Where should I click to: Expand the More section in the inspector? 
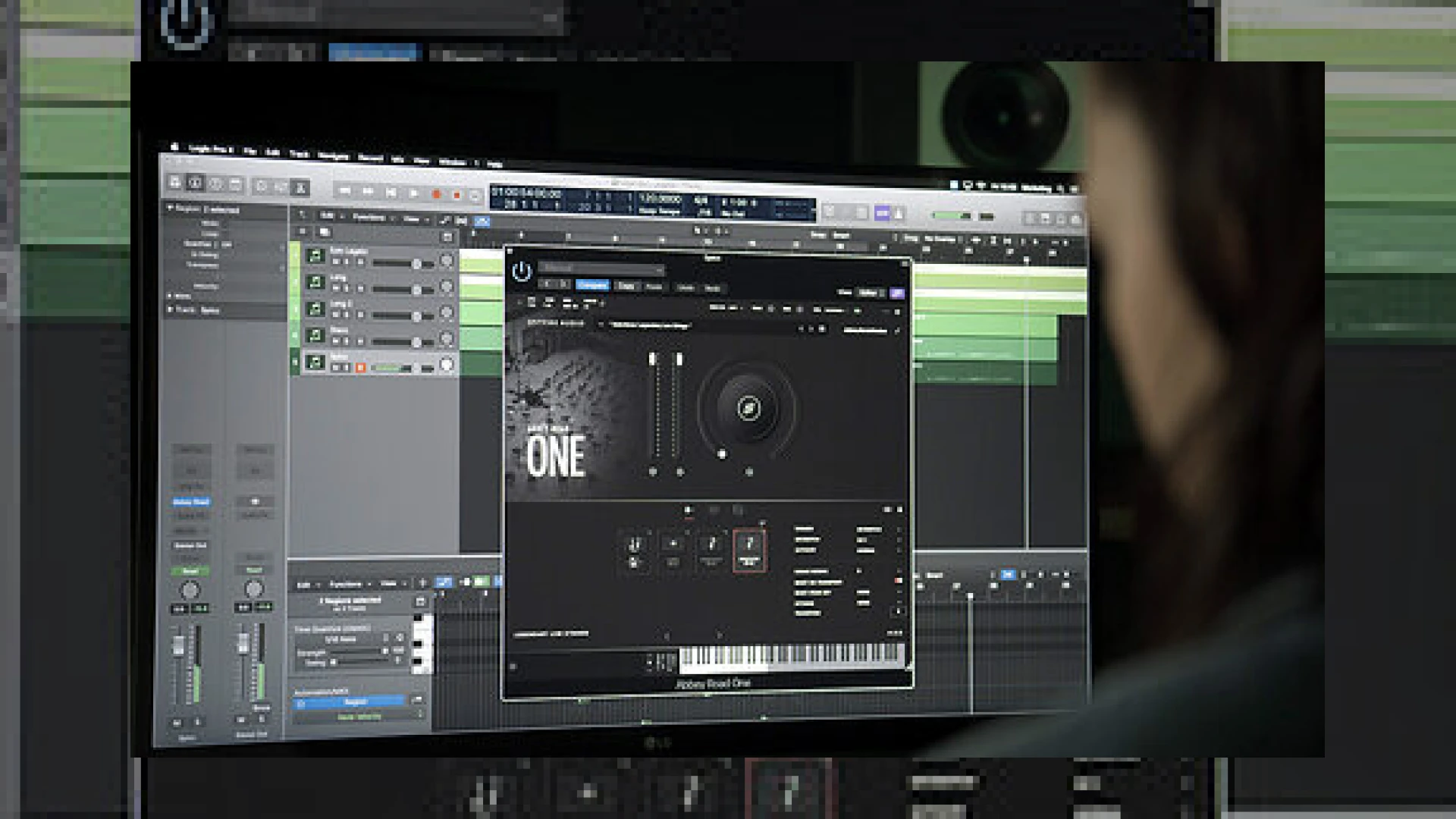click(170, 296)
